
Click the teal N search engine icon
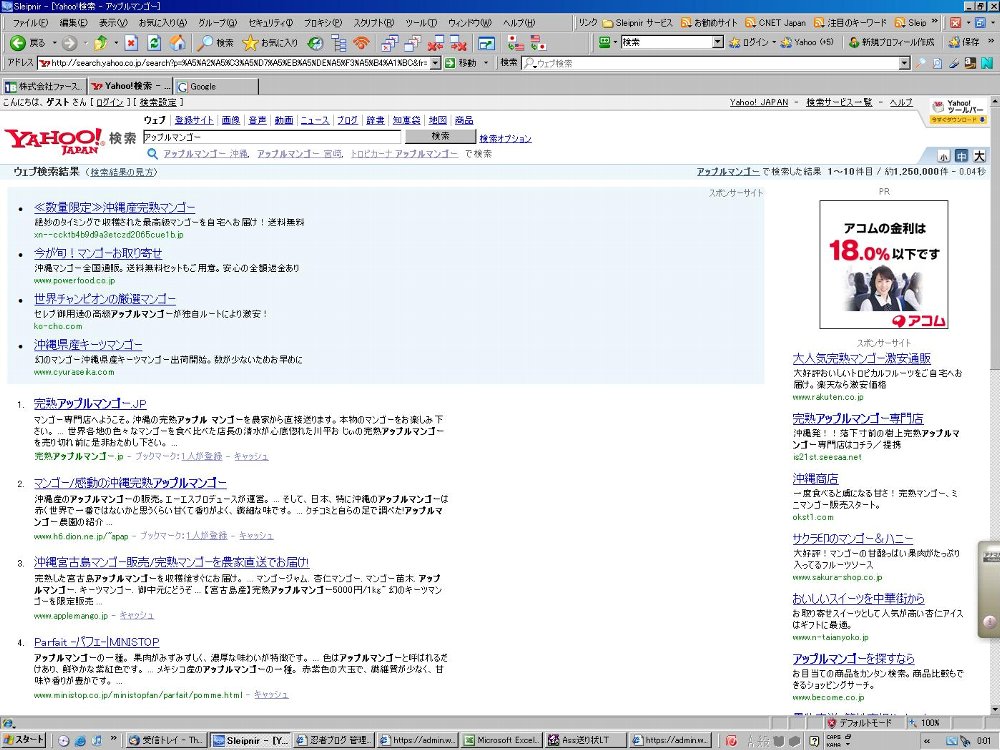coord(987,63)
